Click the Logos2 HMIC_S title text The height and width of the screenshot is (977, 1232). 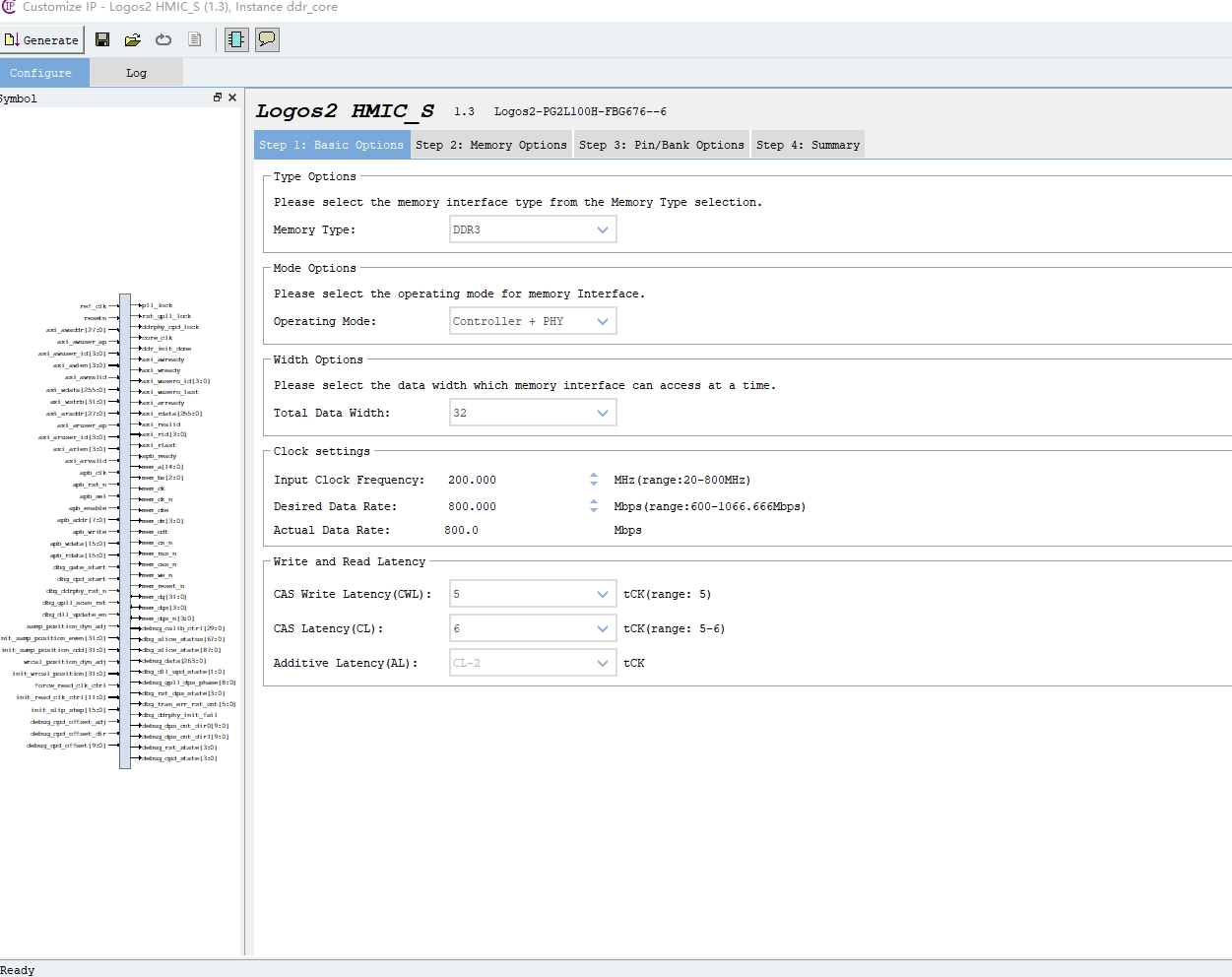click(x=345, y=111)
